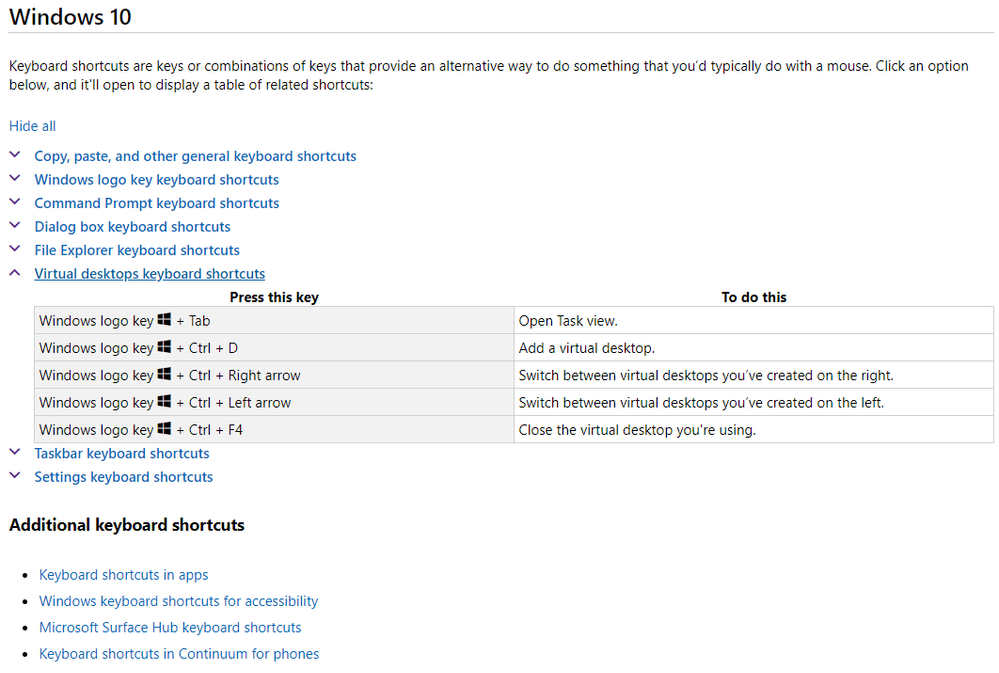
Task: Click the 'Additional keyboard shortcuts' heading
Action: [x=127, y=525]
